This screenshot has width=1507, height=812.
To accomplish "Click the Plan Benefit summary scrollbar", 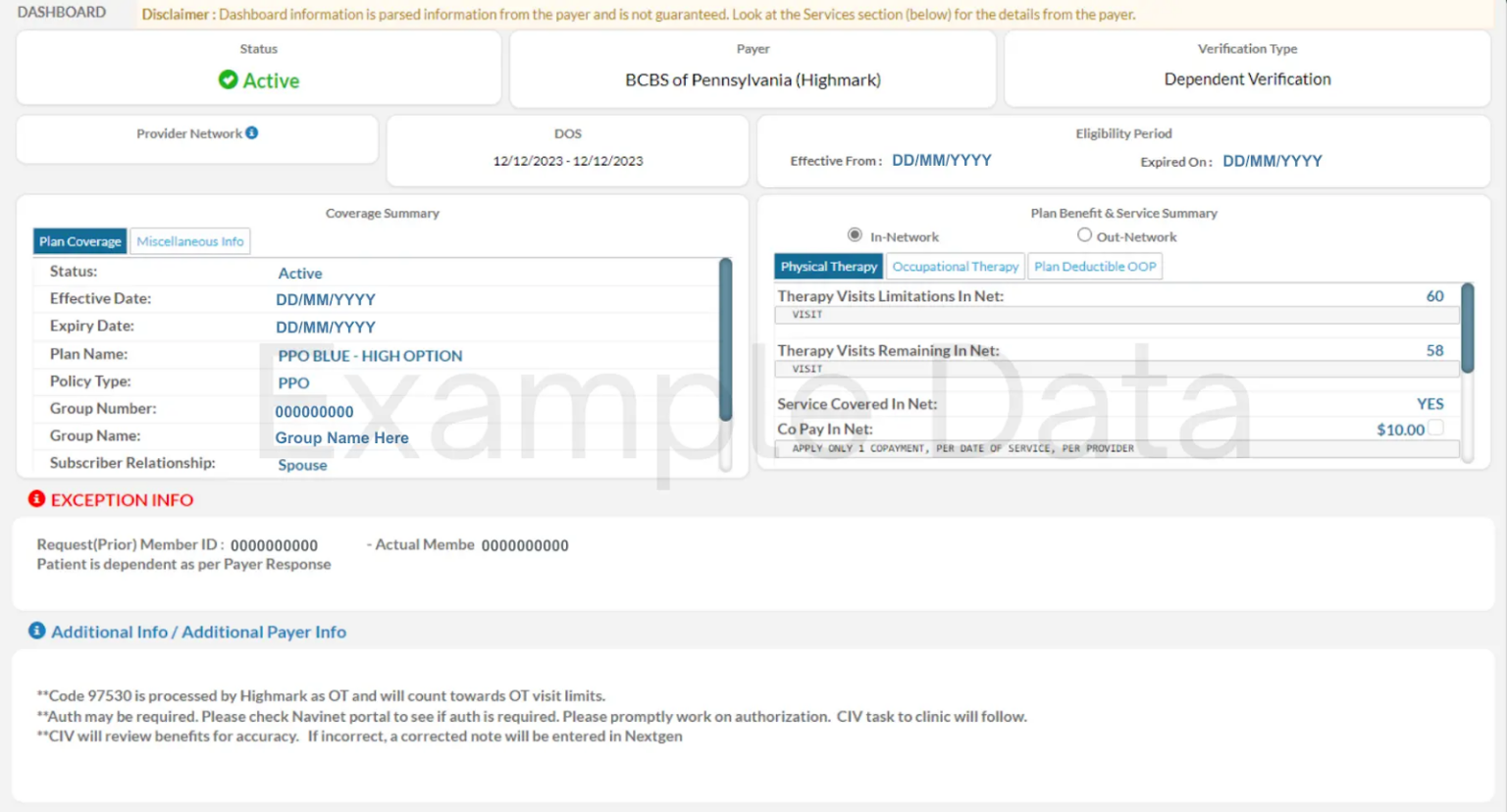I will 1468,328.
